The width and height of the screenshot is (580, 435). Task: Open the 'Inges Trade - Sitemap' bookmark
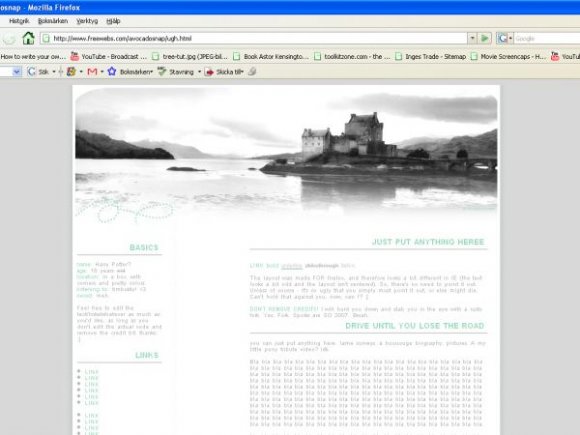(x=431, y=57)
